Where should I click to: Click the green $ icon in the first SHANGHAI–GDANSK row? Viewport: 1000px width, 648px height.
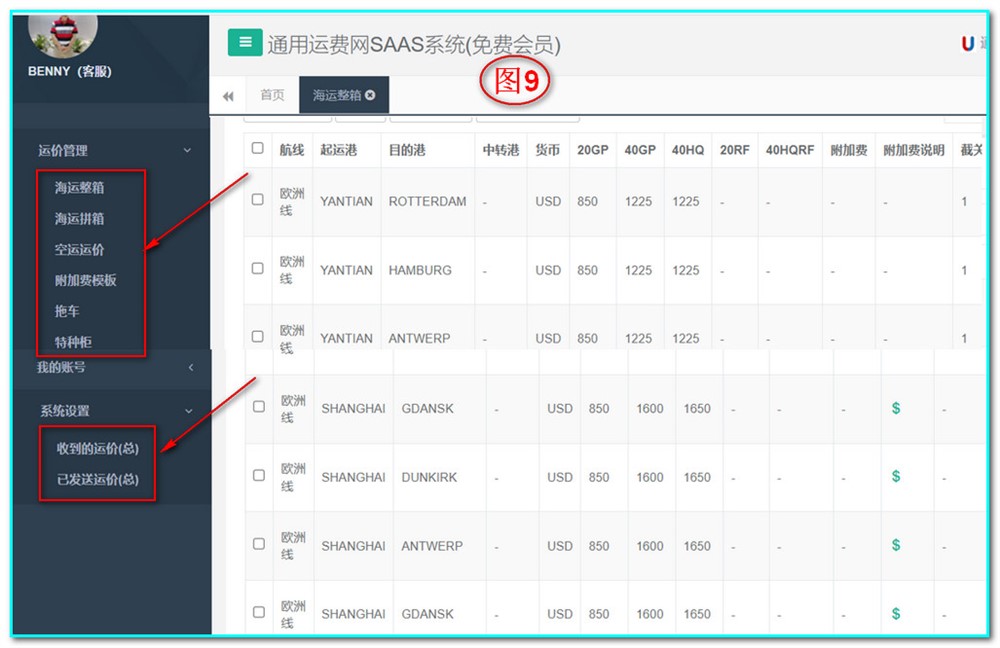coord(896,408)
